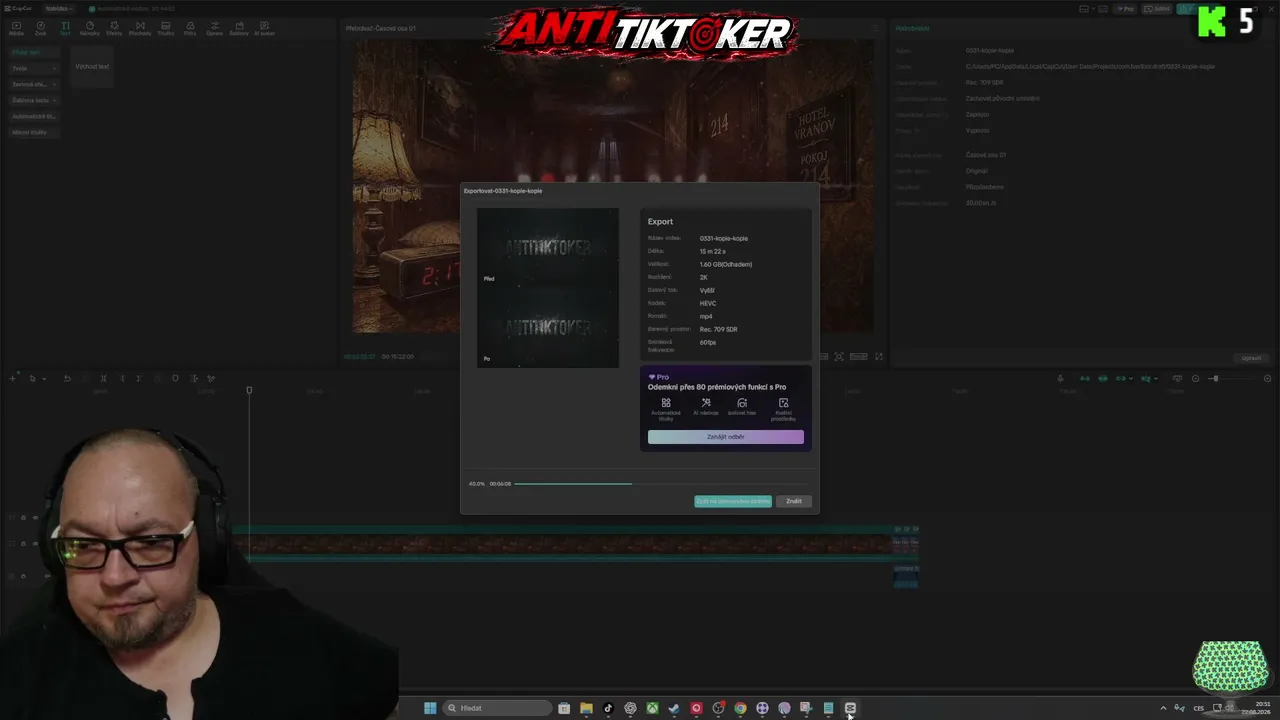This screenshot has height=720, width=1280.
Task: Open CapCut from the taskbar
Action: click(x=850, y=708)
